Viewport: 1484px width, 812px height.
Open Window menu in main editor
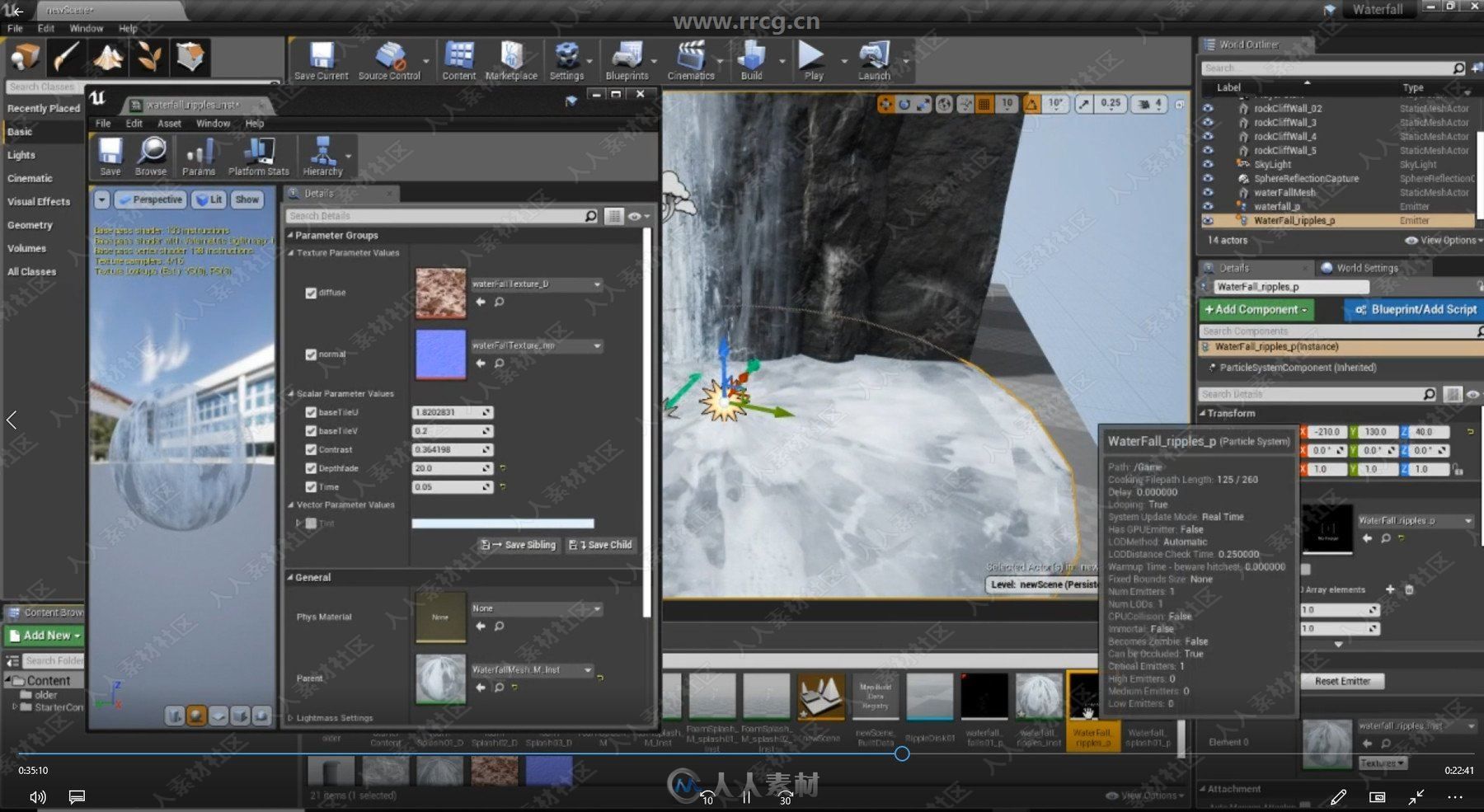[87, 28]
